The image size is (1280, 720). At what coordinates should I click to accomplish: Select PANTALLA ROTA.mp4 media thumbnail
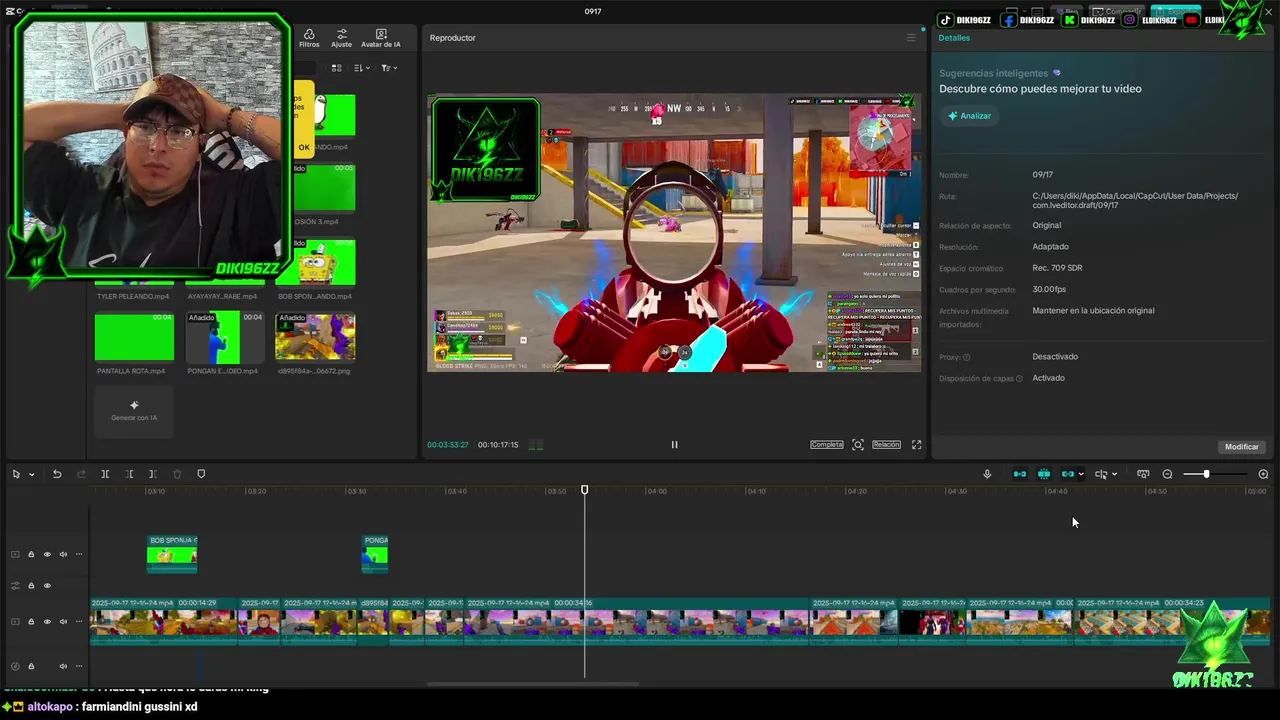pyautogui.click(x=134, y=337)
